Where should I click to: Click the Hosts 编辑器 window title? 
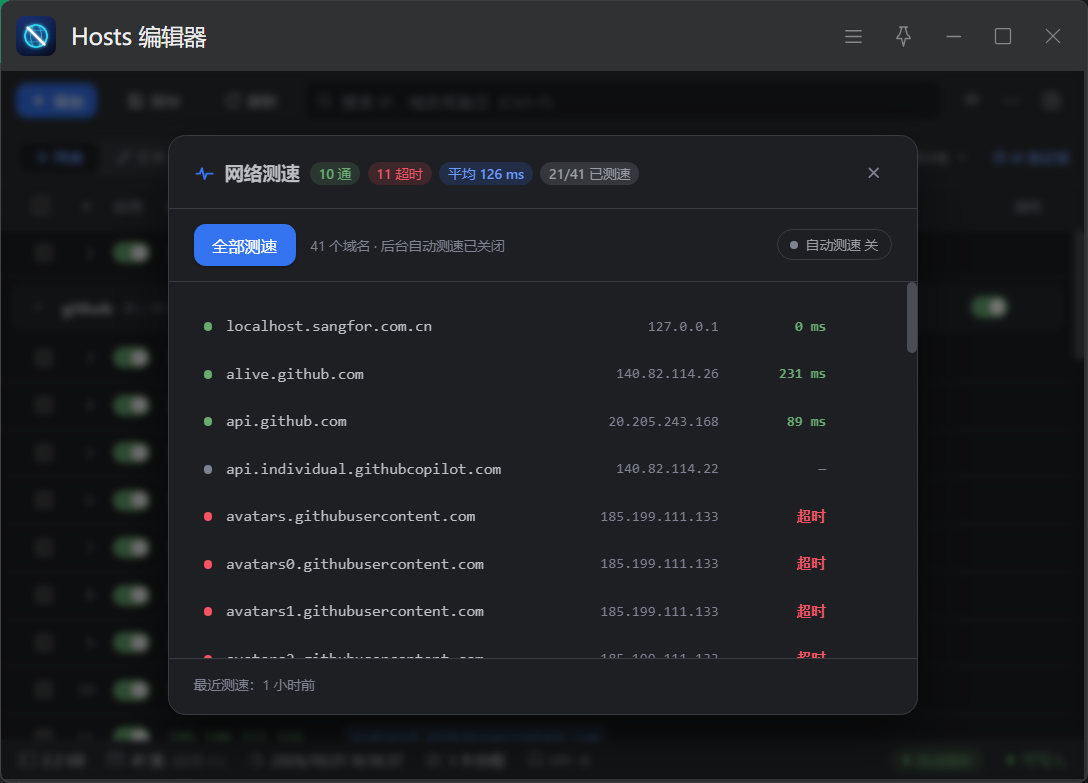139,37
